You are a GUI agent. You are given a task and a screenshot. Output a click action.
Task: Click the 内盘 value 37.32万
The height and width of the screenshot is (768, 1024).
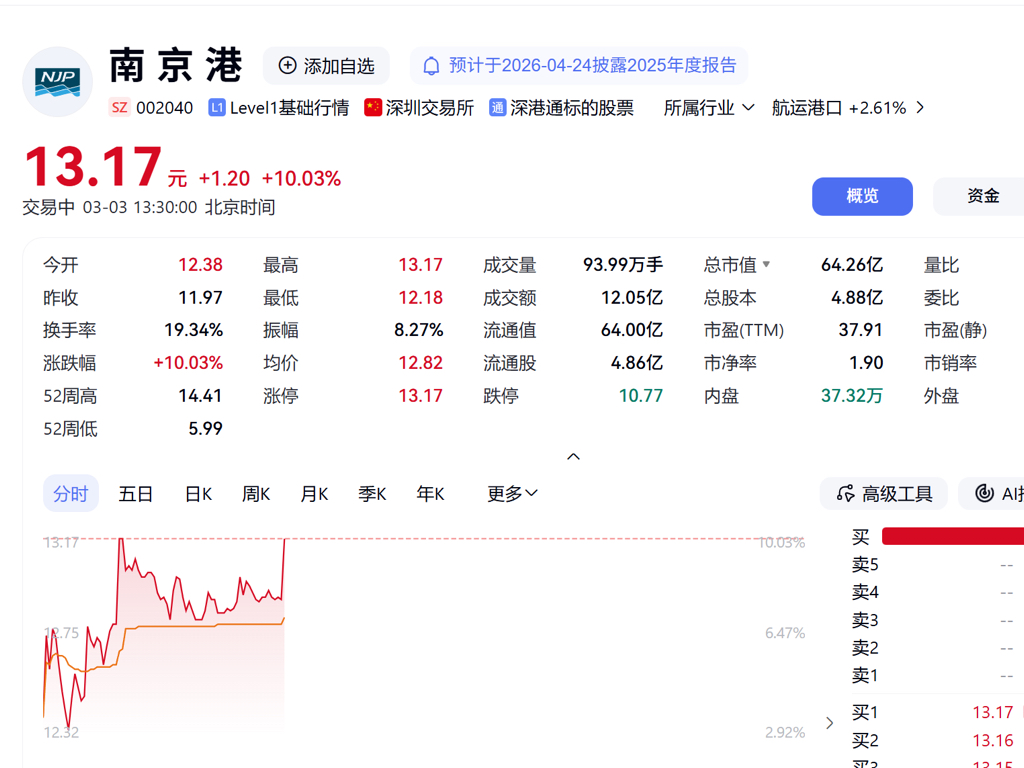click(x=852, y=396)
